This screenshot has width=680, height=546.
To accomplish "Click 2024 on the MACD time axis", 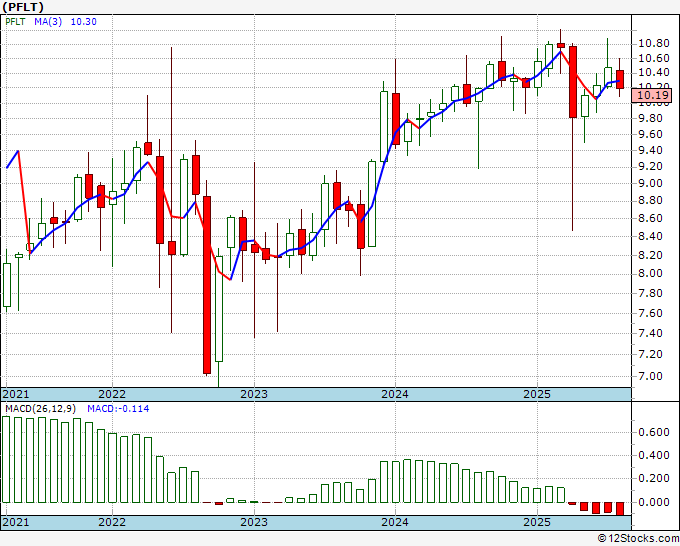I will (x=395, y=522).
